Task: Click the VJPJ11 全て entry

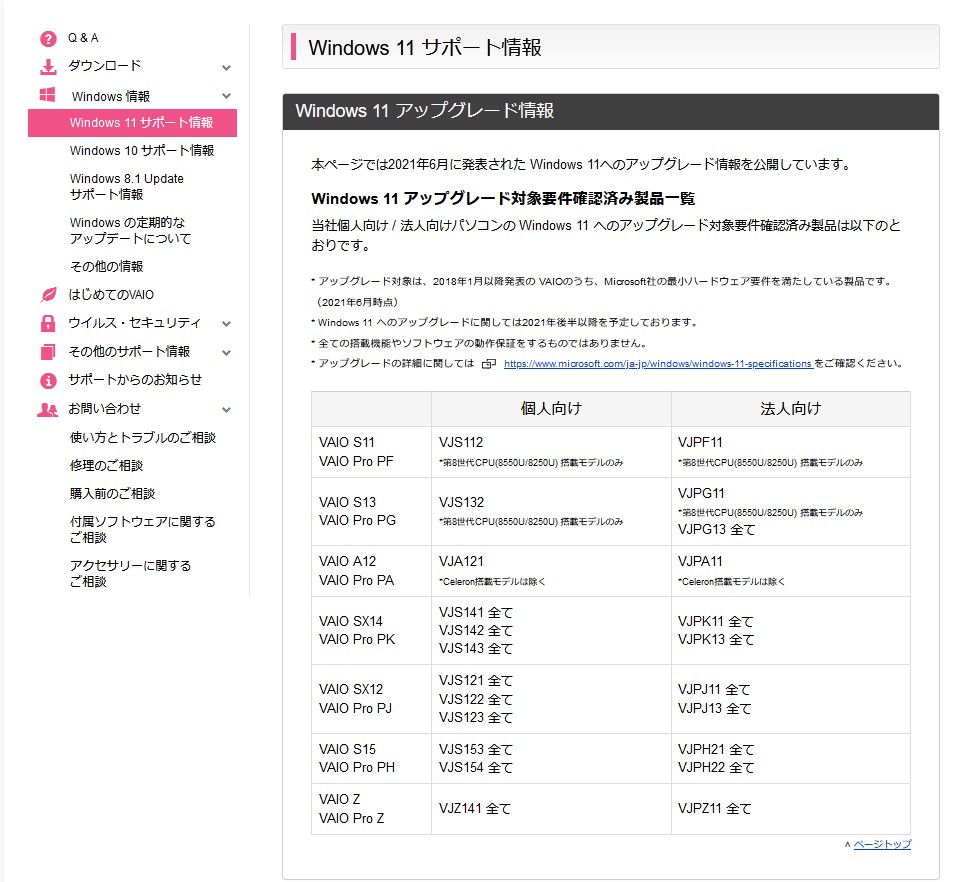Action: pyautogui.click(x=714, y=689)
